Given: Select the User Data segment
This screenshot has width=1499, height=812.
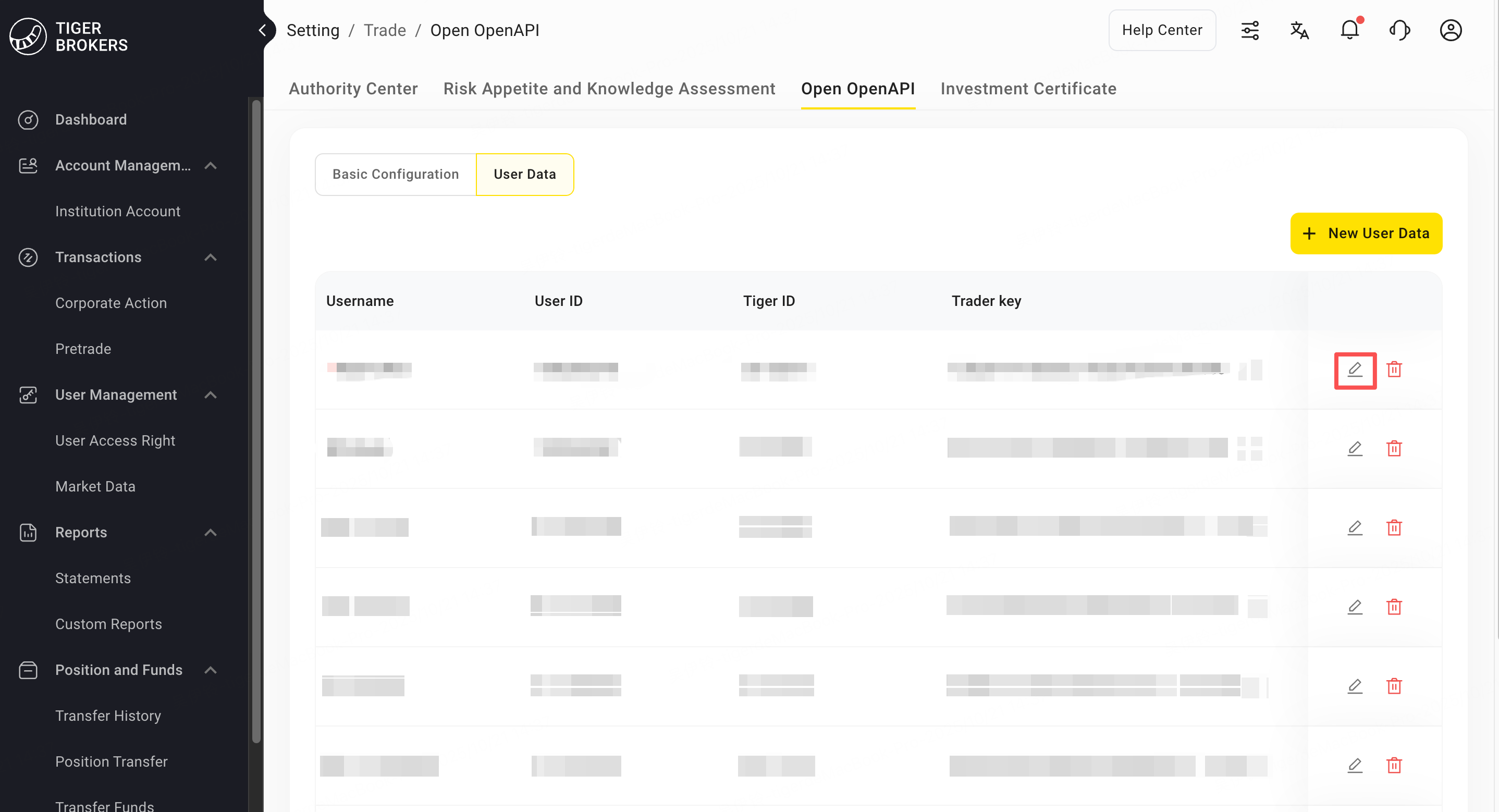Looking at the screenshot, I should tap(524, 174).
